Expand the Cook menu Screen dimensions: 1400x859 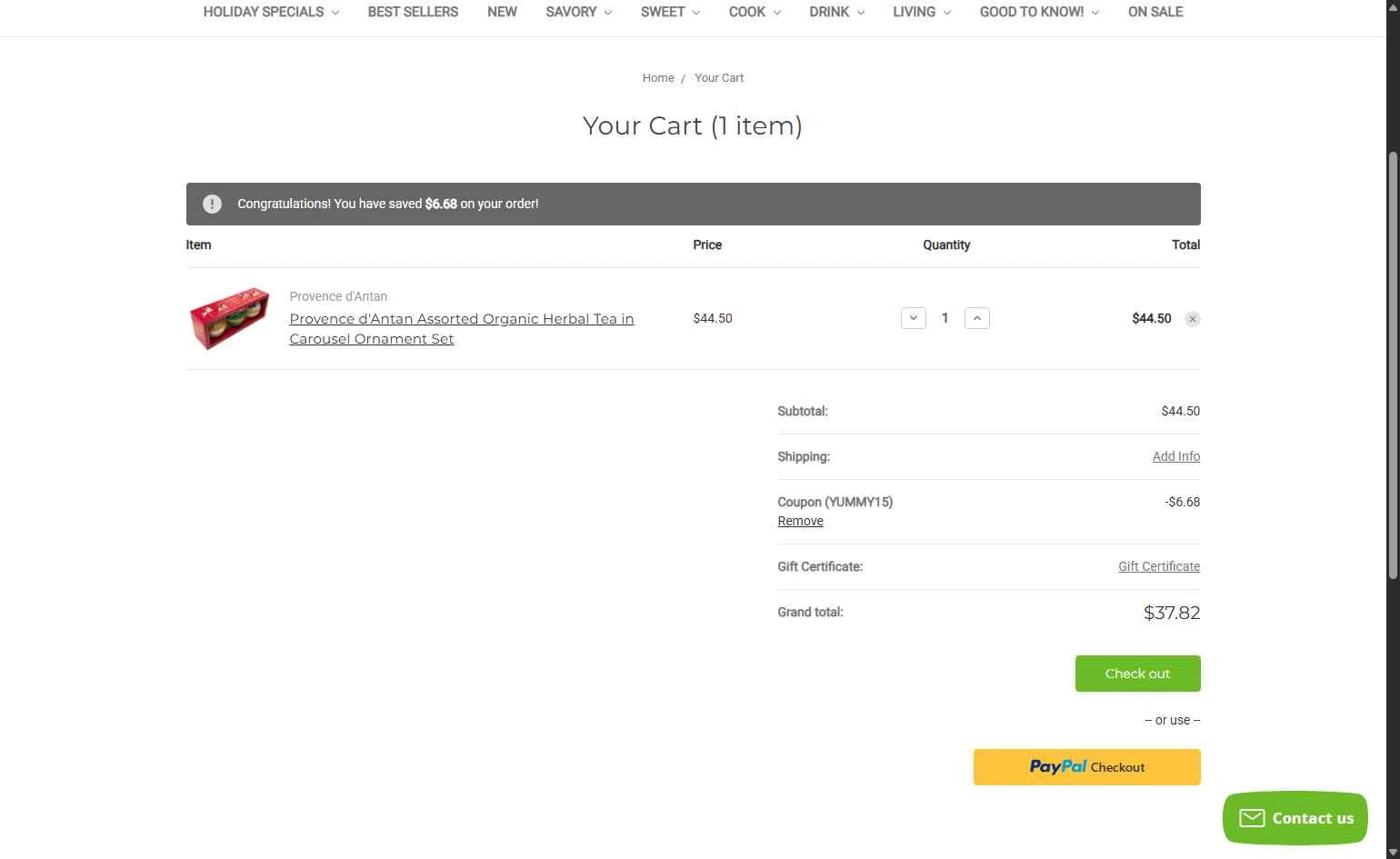(755, 12)
